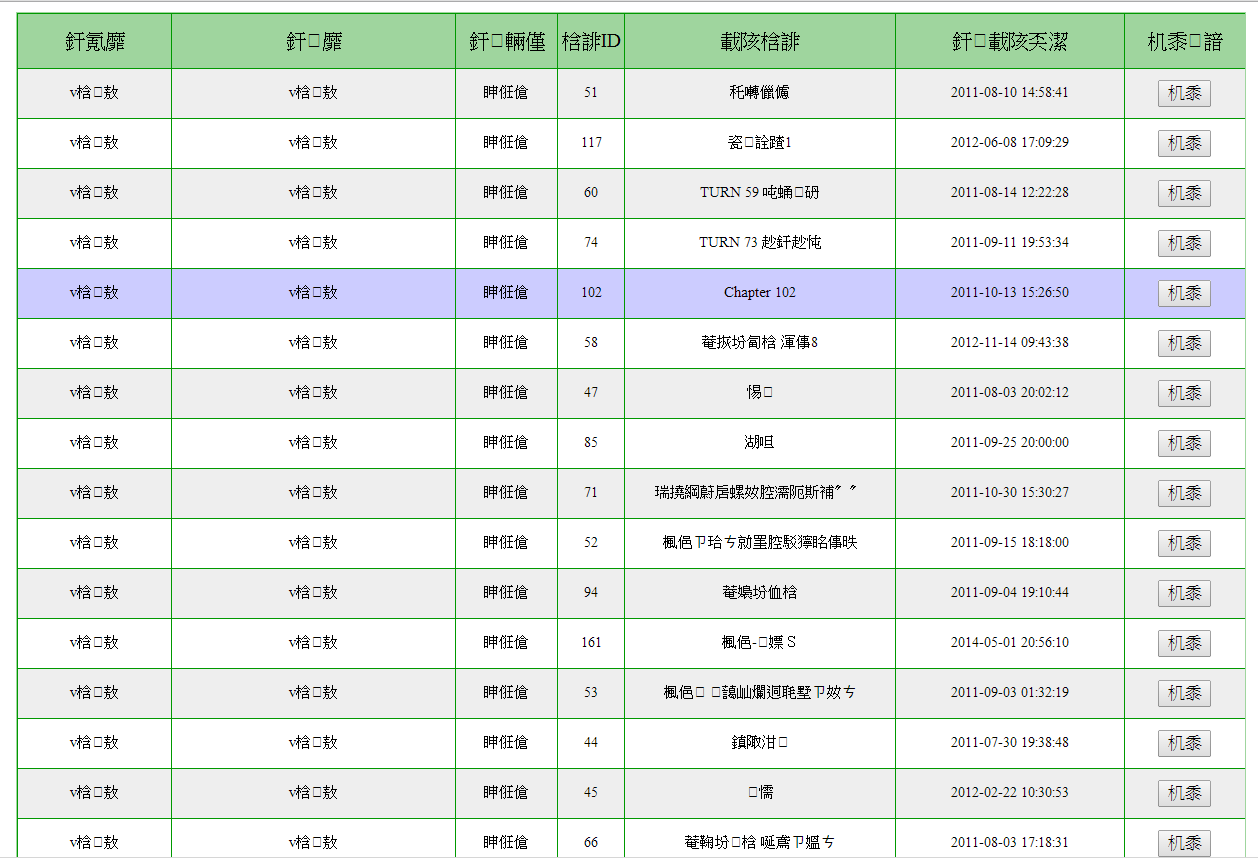This screenshot has height=858, width=1258.
Task: Click the action button in the ID 117 row
Action: (1184, 143)
